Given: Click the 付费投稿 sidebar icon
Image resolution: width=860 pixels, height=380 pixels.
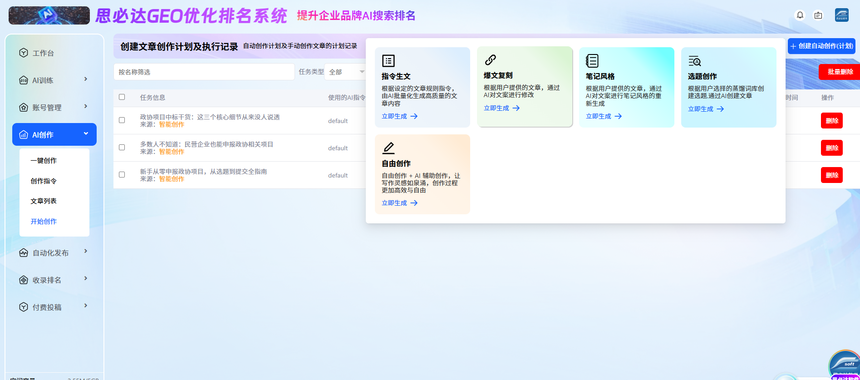Looking at the screenshot, I should pyautogui.click(x=23, y=307).
